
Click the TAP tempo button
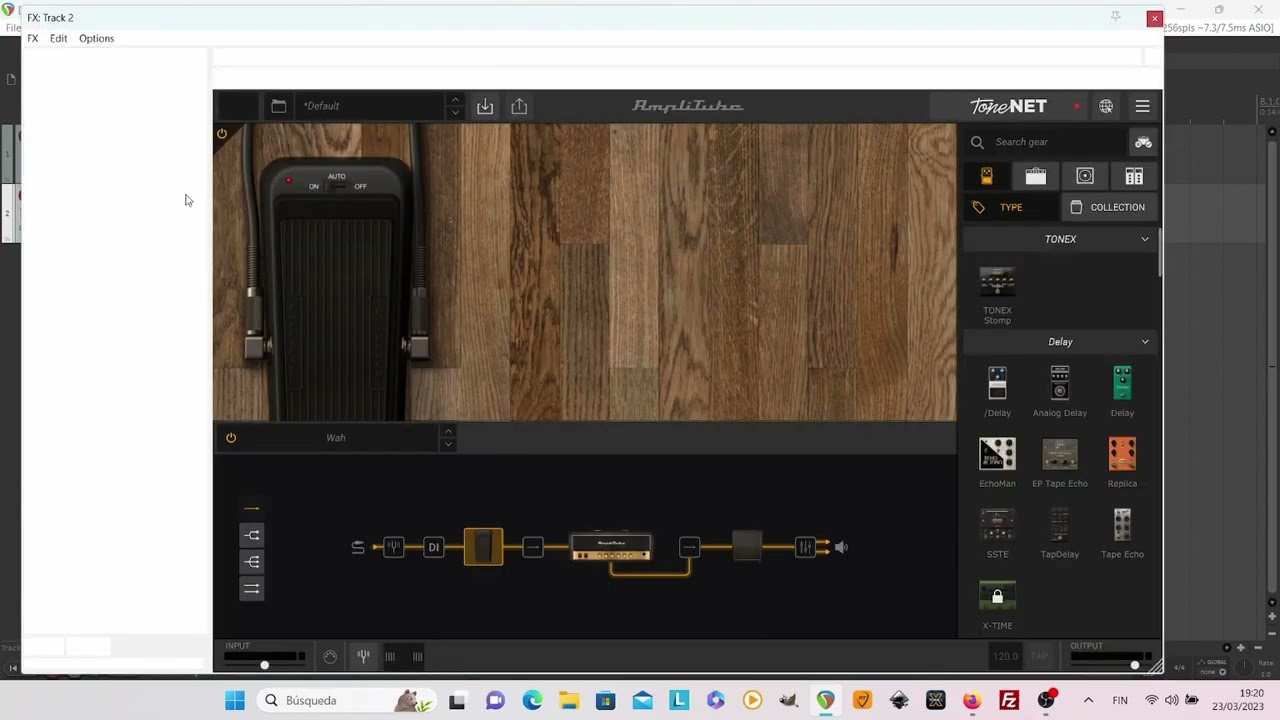click(x=1039, y=657)
